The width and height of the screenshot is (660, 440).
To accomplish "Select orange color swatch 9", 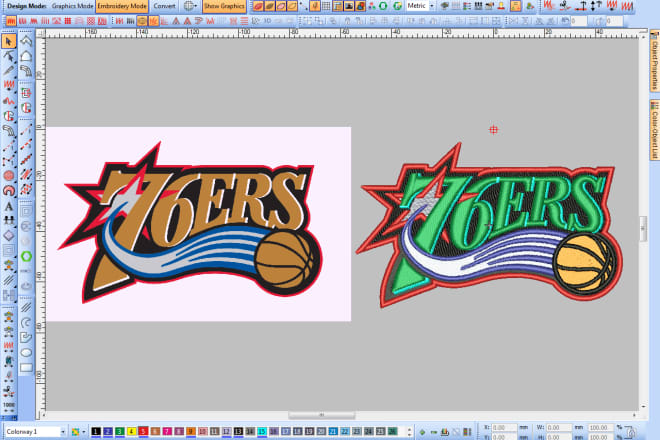I will click(x=191, y=432).
